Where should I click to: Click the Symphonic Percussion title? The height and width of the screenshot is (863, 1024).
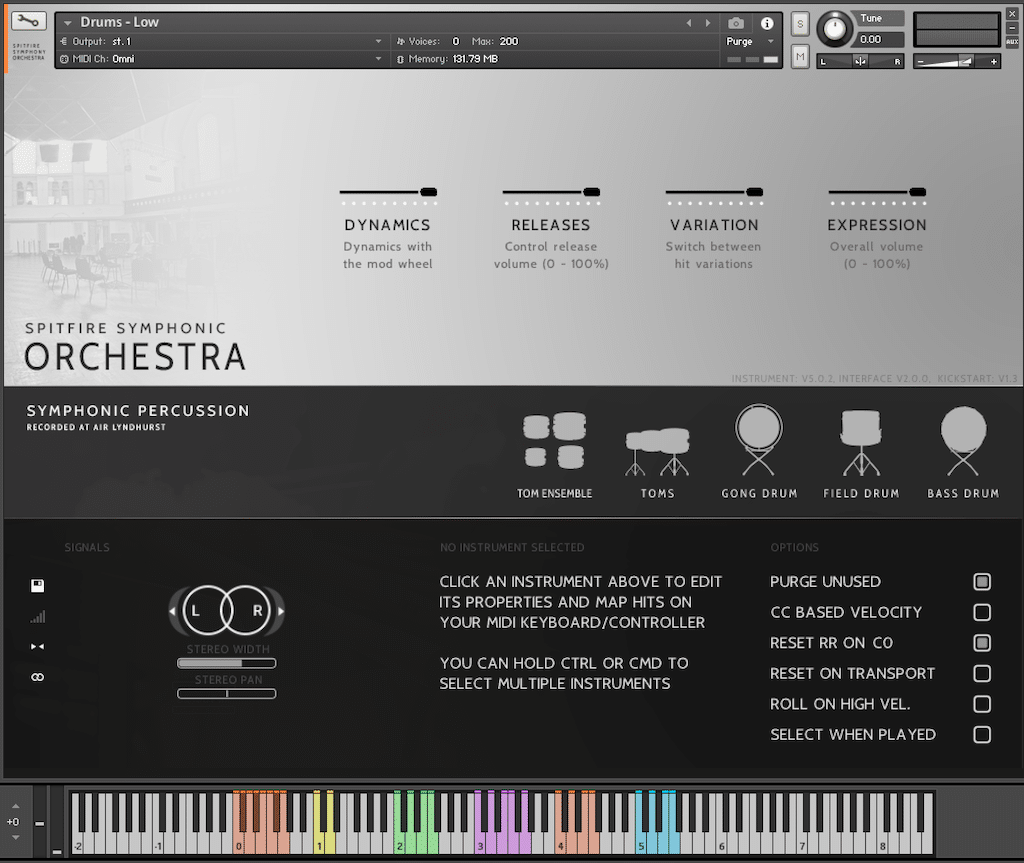pyautogui.click(x=138, y=410)
